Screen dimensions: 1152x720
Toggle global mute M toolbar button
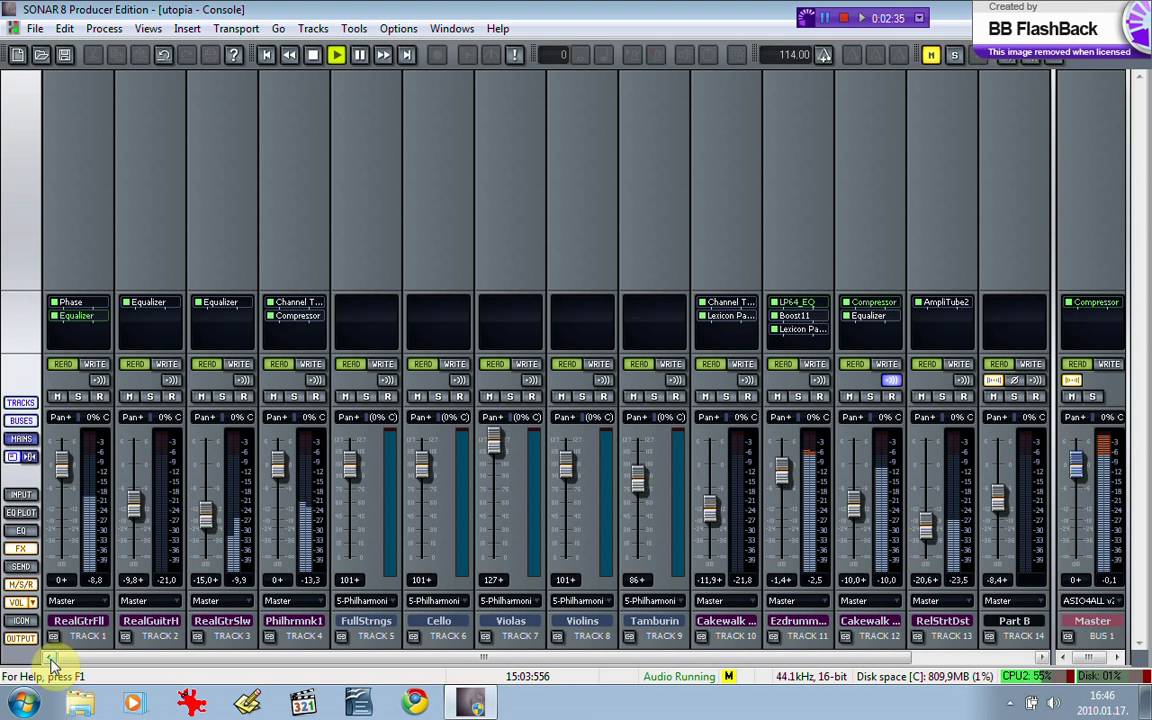tap(931, 55)
